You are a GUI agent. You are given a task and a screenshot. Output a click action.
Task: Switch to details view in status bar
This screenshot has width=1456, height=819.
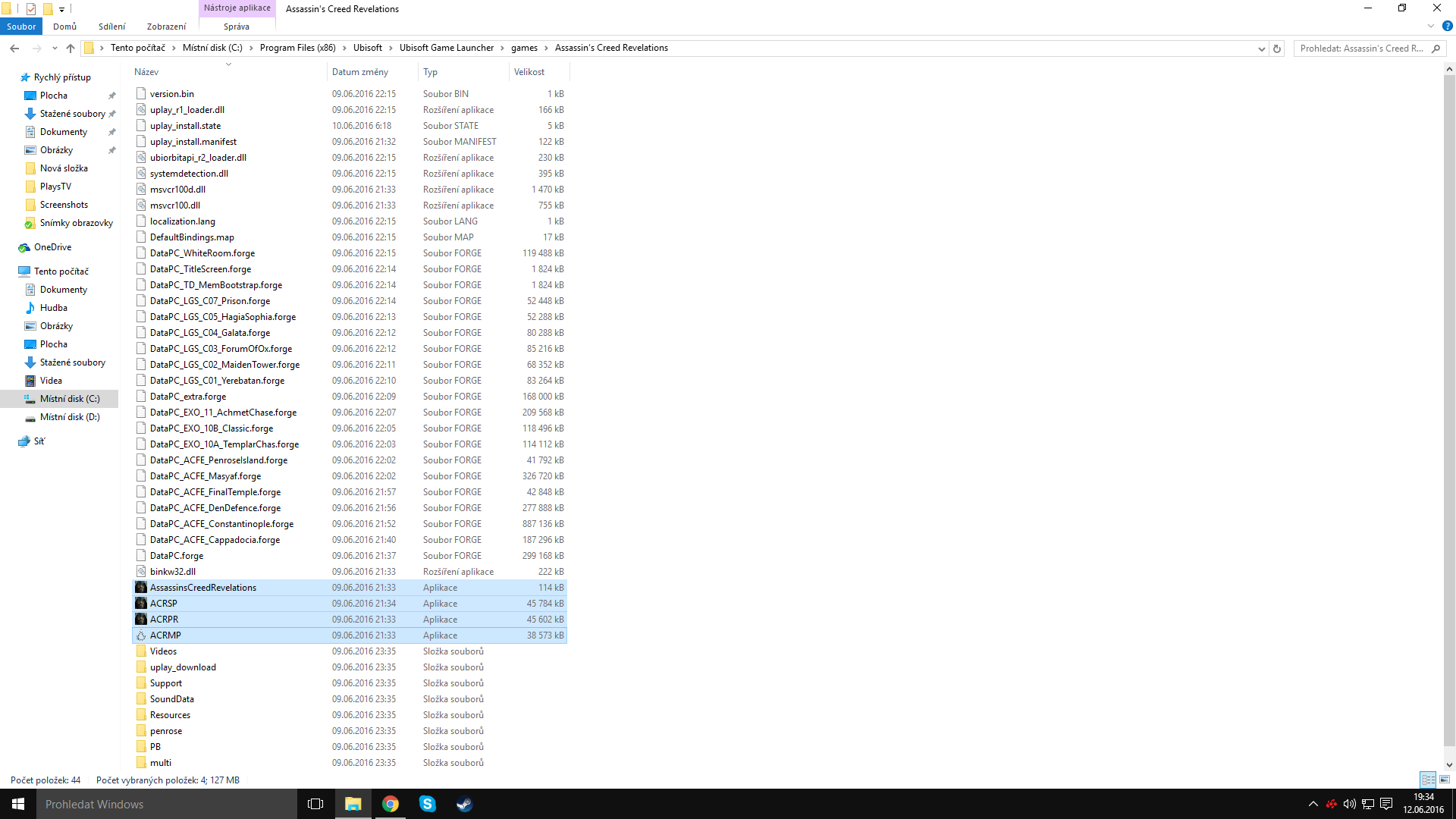[x=1428, y=780]
